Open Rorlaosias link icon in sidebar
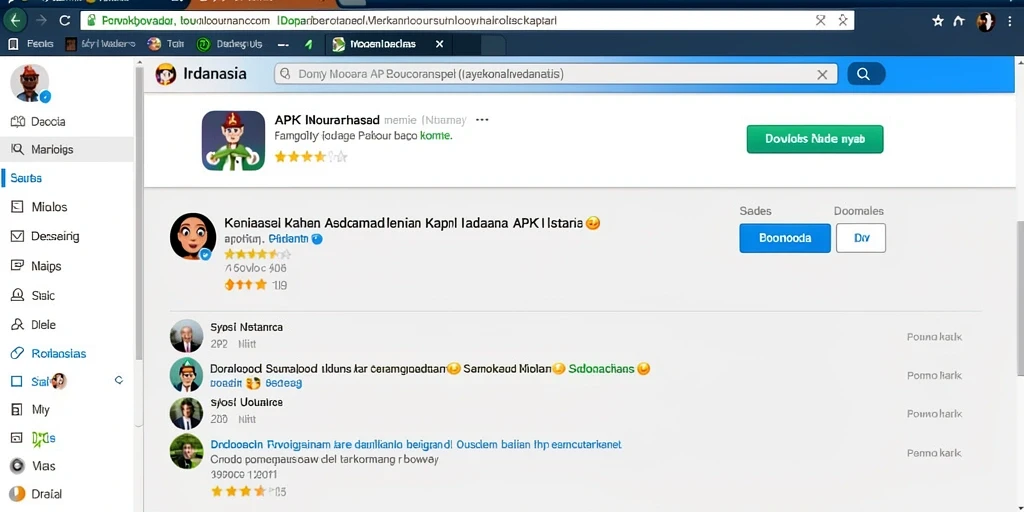 tap(18, 353)
